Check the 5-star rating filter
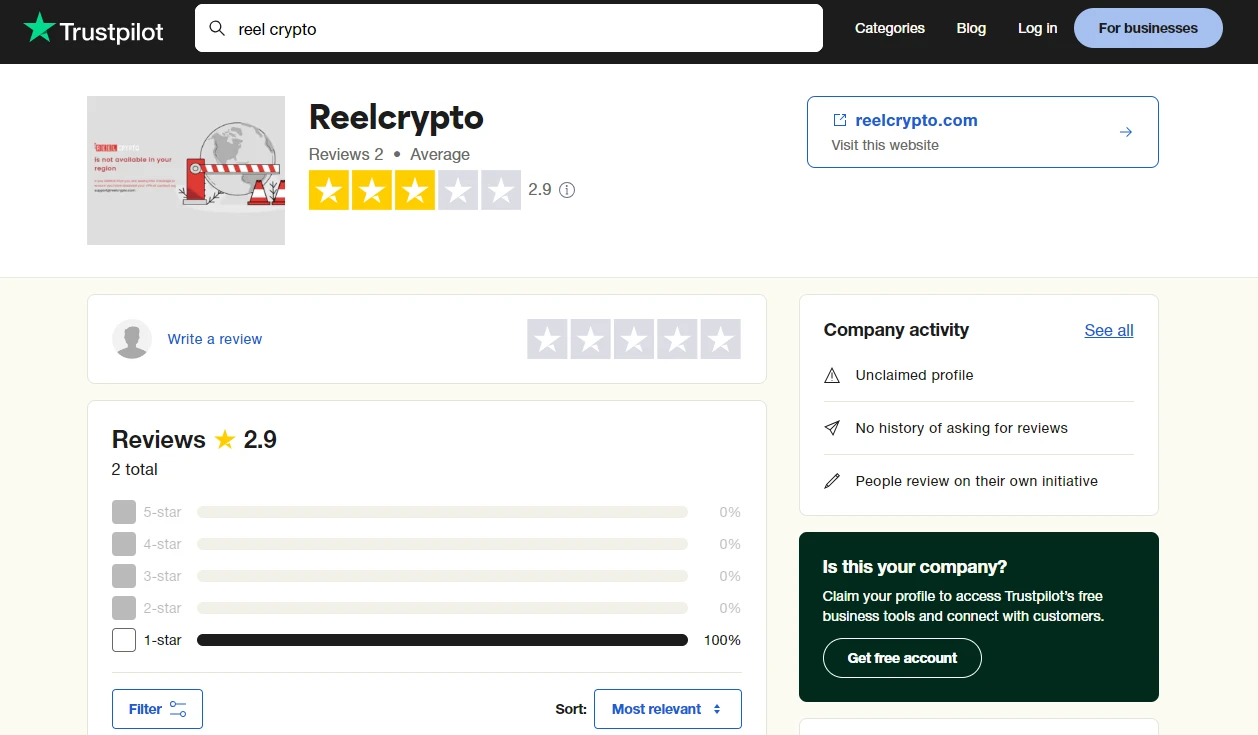This screenshot has width=1258, height=735. (123, 511)
